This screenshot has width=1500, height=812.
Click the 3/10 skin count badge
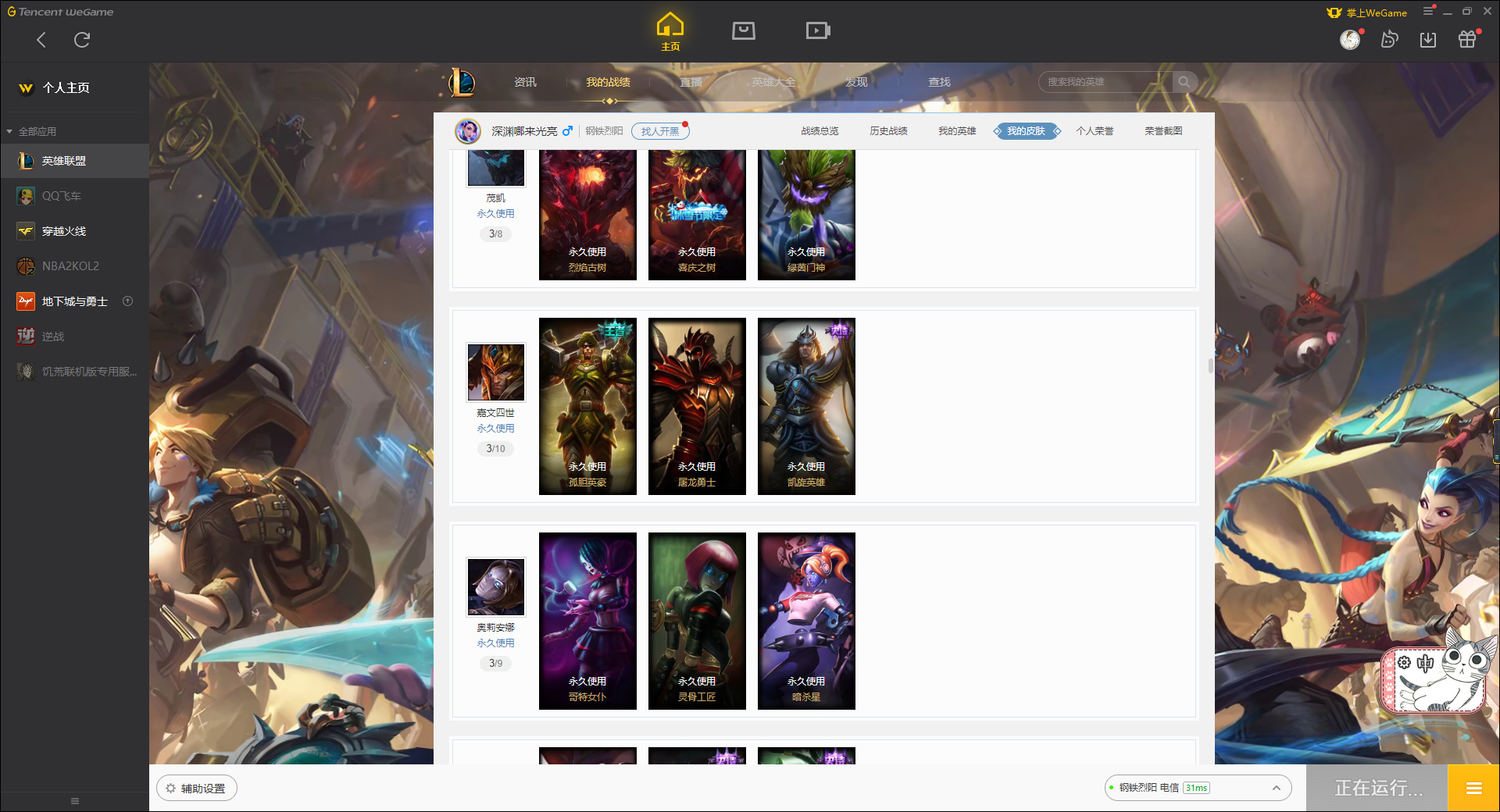496,448
